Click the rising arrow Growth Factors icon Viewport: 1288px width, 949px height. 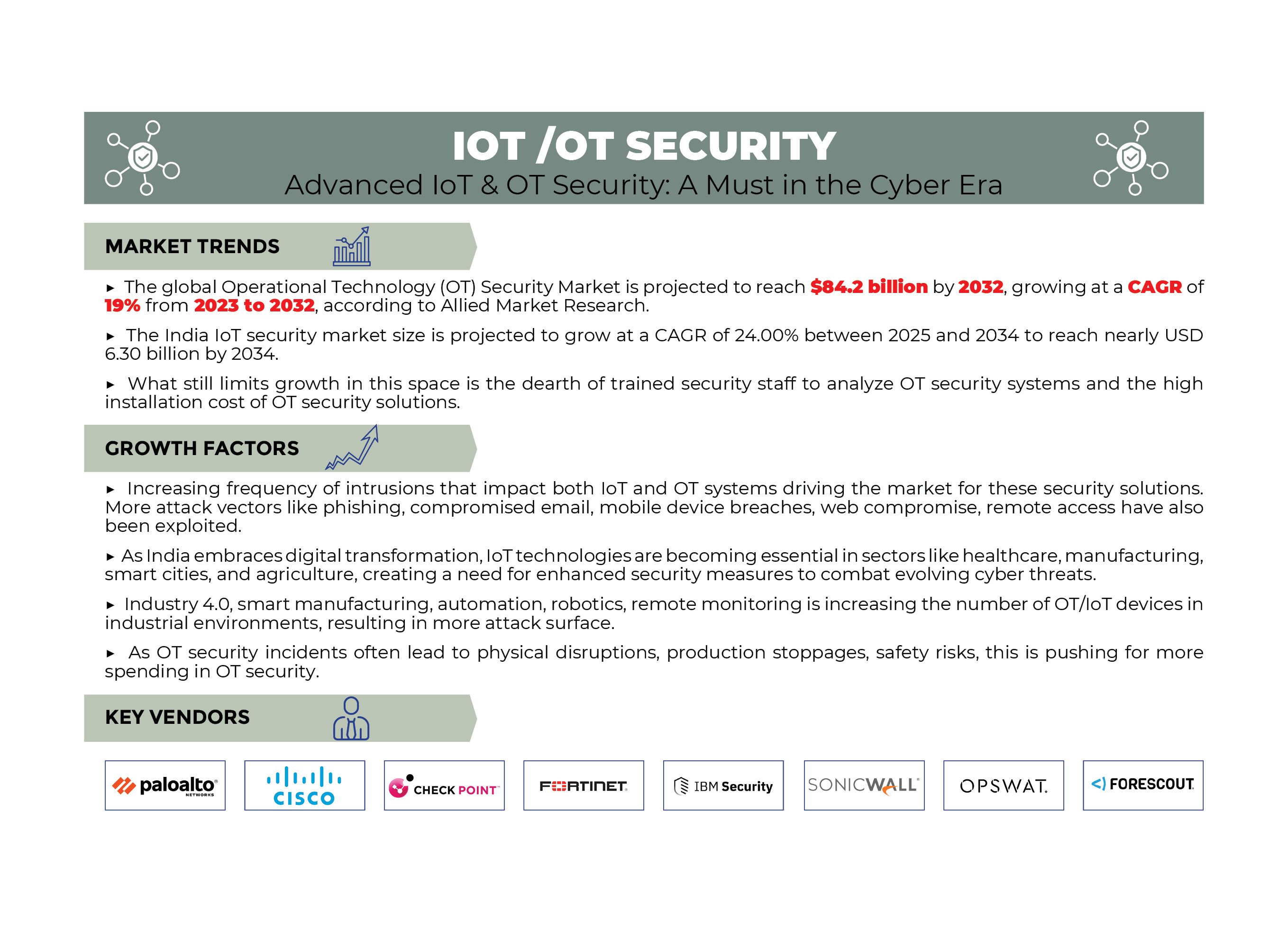(352, 448)
